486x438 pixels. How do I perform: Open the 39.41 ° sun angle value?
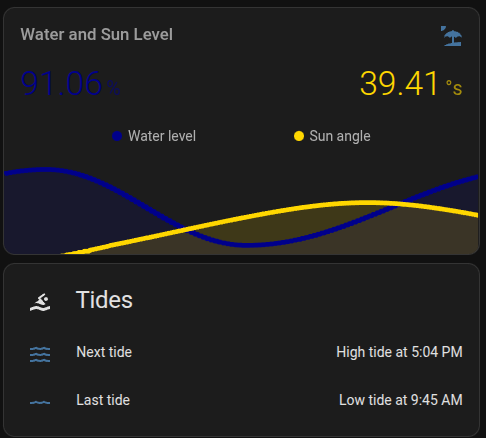tap(411, 83)
